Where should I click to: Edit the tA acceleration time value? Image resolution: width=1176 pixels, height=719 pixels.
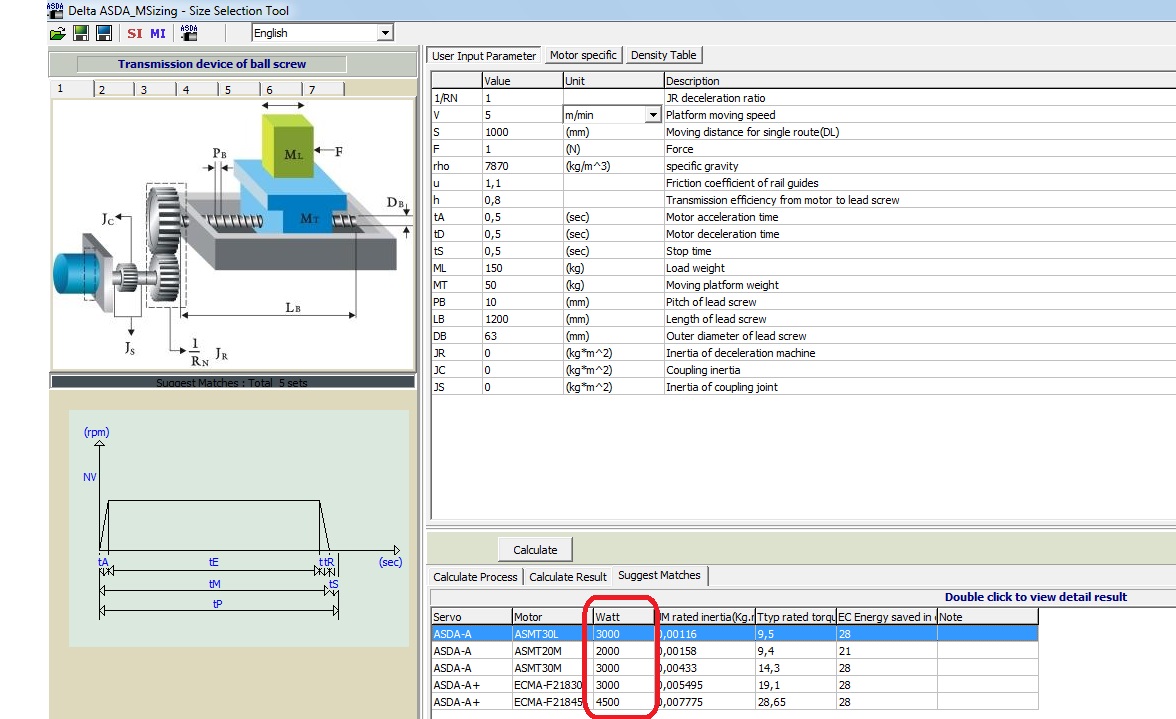click(x=522, y=217)
